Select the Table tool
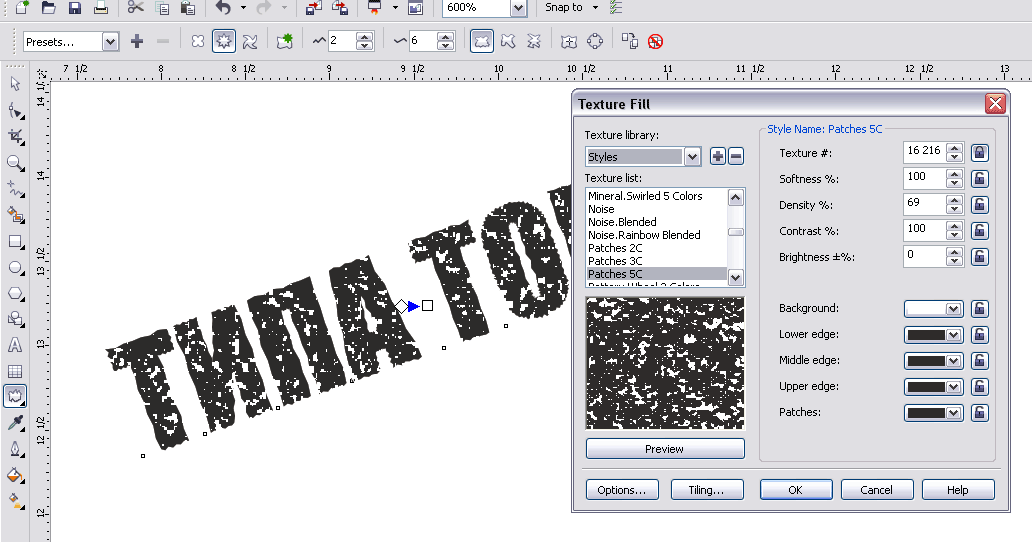1032x542 pixels. pos(15,372)
